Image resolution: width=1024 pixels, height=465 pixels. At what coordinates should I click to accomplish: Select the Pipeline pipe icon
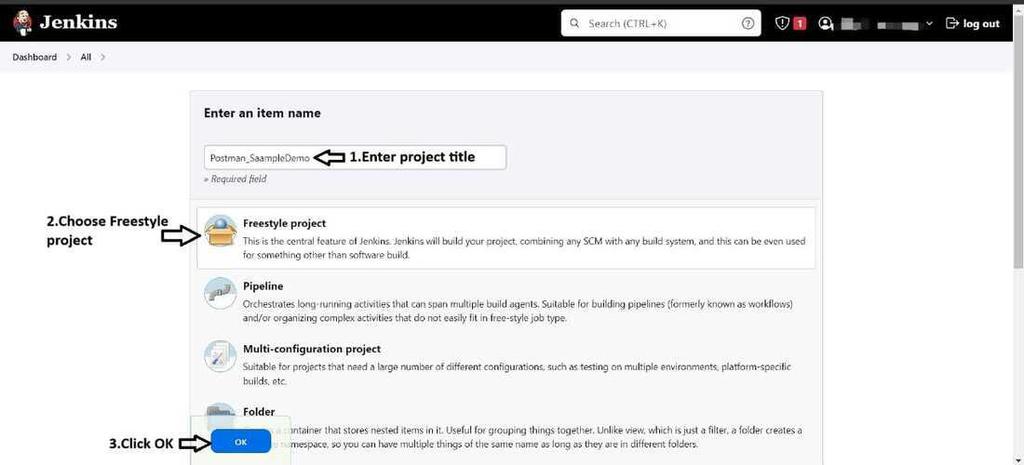220,294
